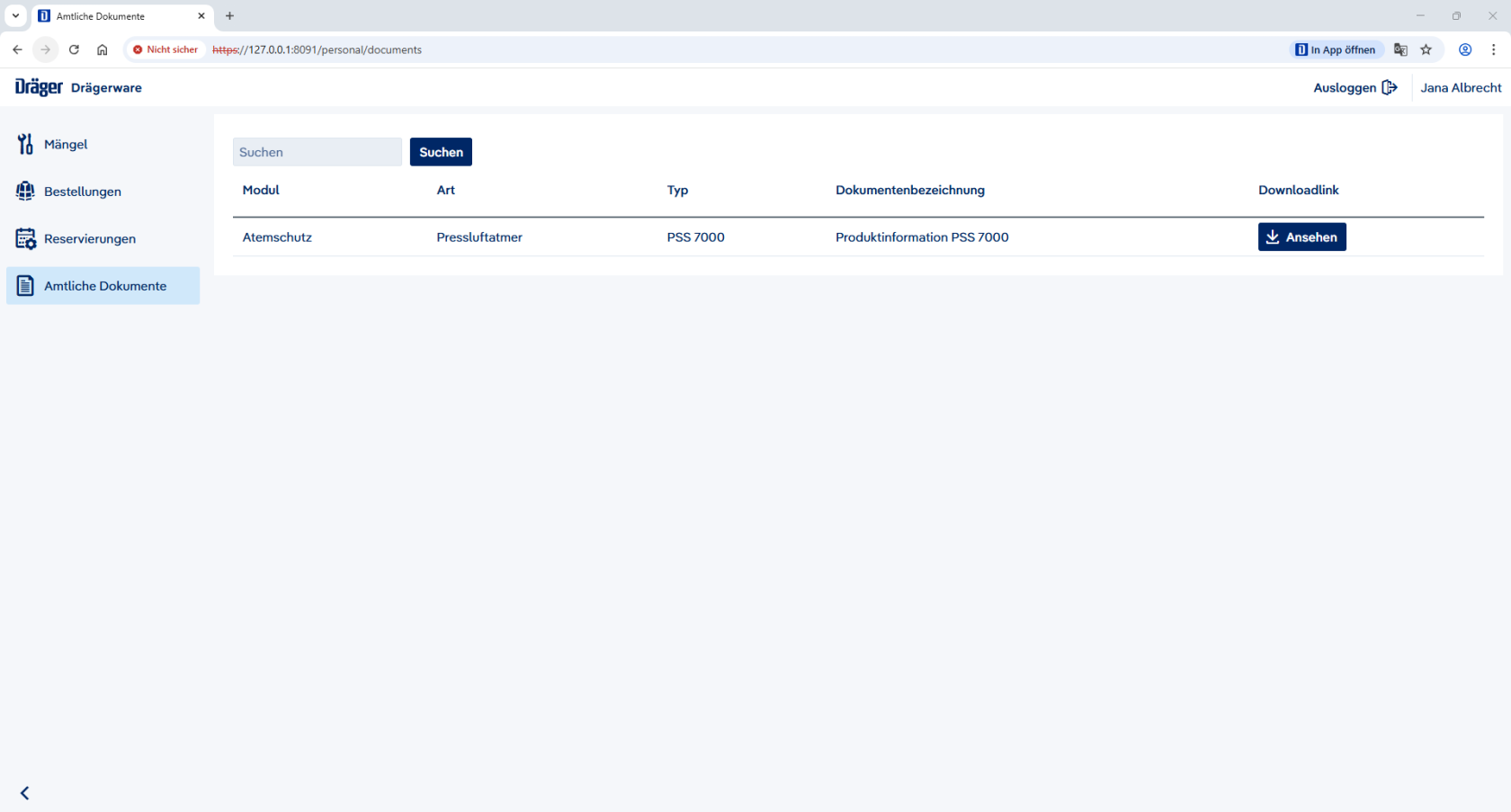The width and height of the screenshot is (1511, 812).
Task: Click the Amtliche Dokumente document icon
Action: pyautogui.click(x=25, y=286)
